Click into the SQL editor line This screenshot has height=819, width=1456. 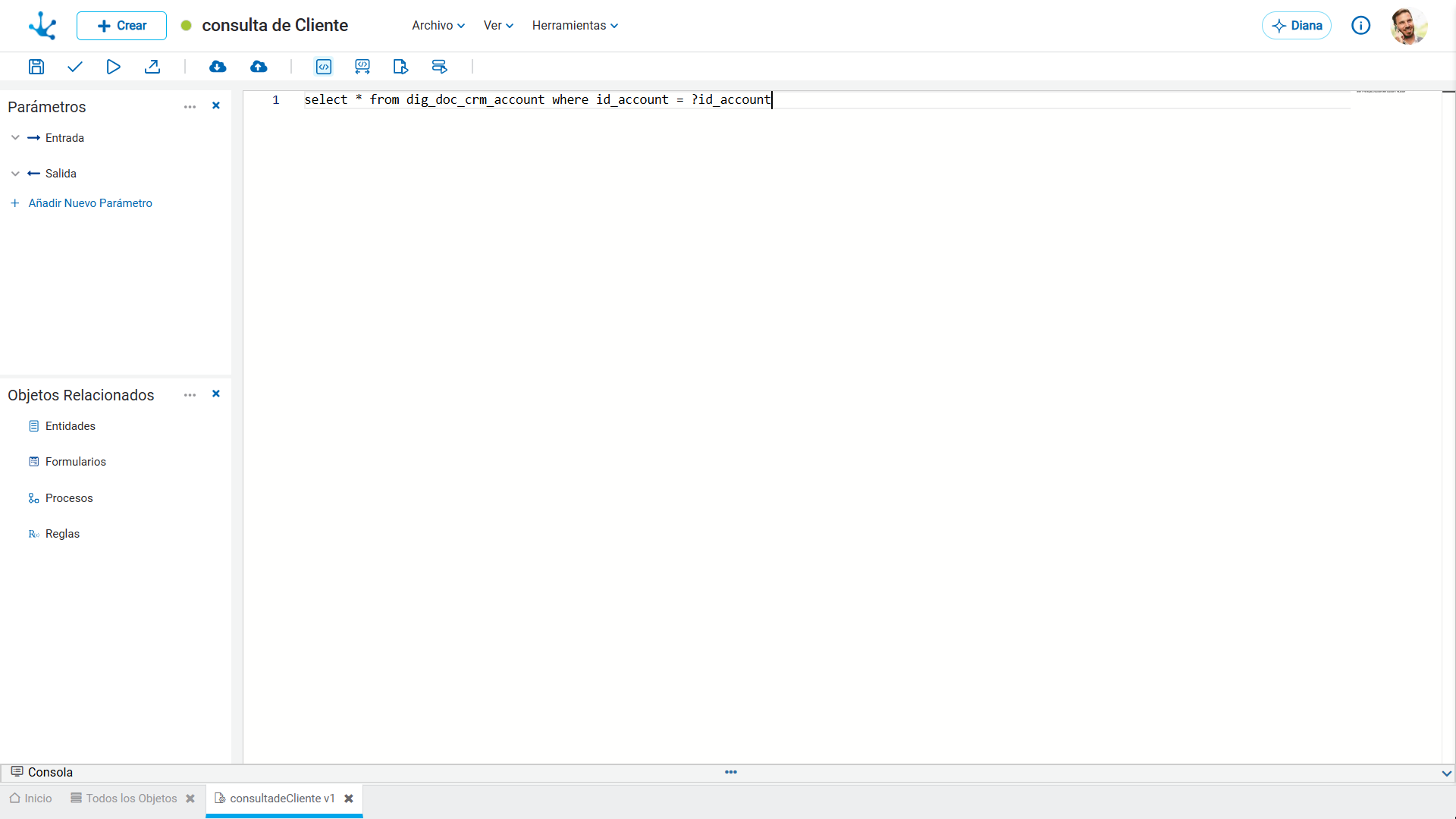pos(827,100)
